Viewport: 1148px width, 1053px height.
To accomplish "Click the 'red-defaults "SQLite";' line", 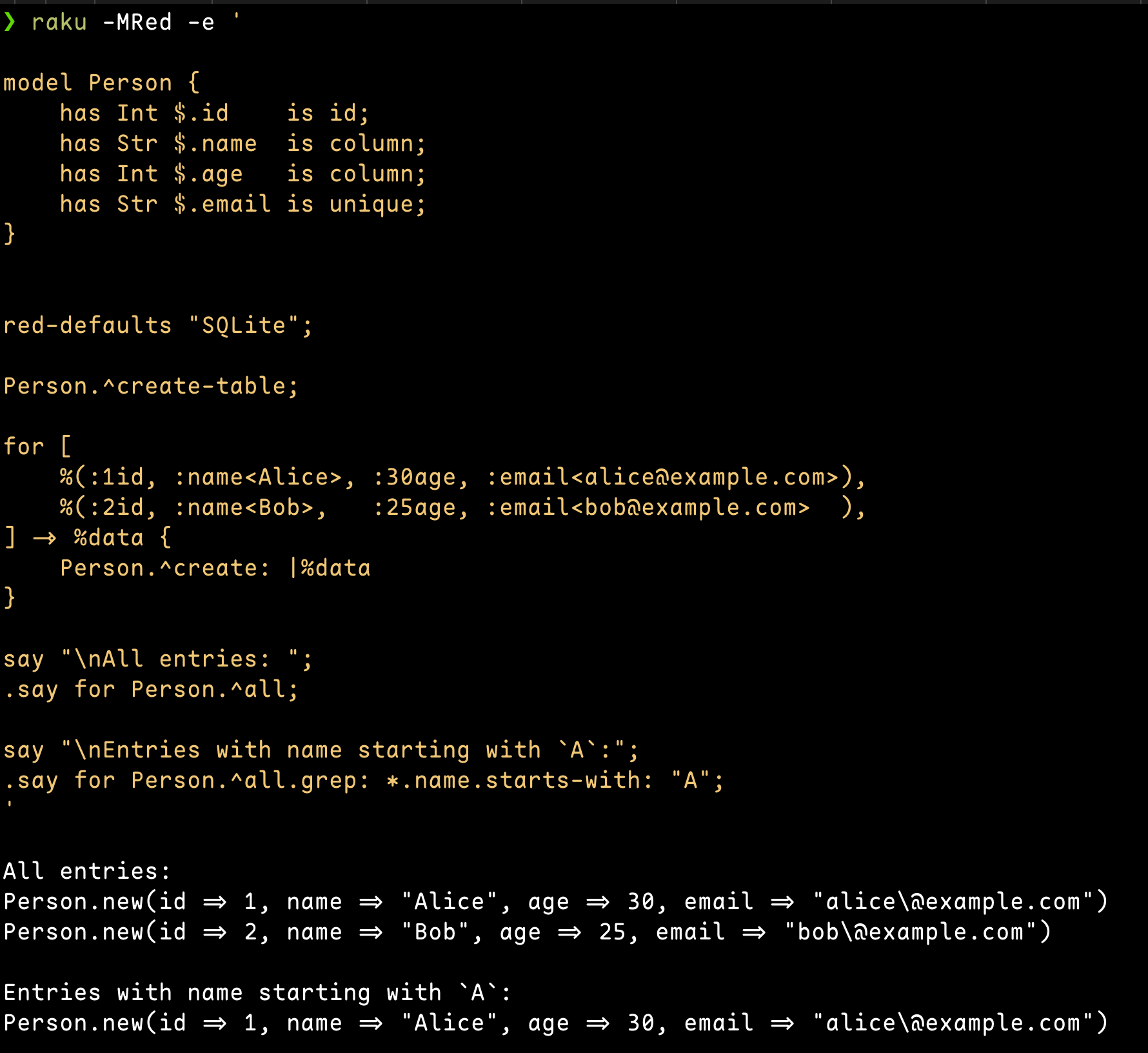I will point(158,326).
